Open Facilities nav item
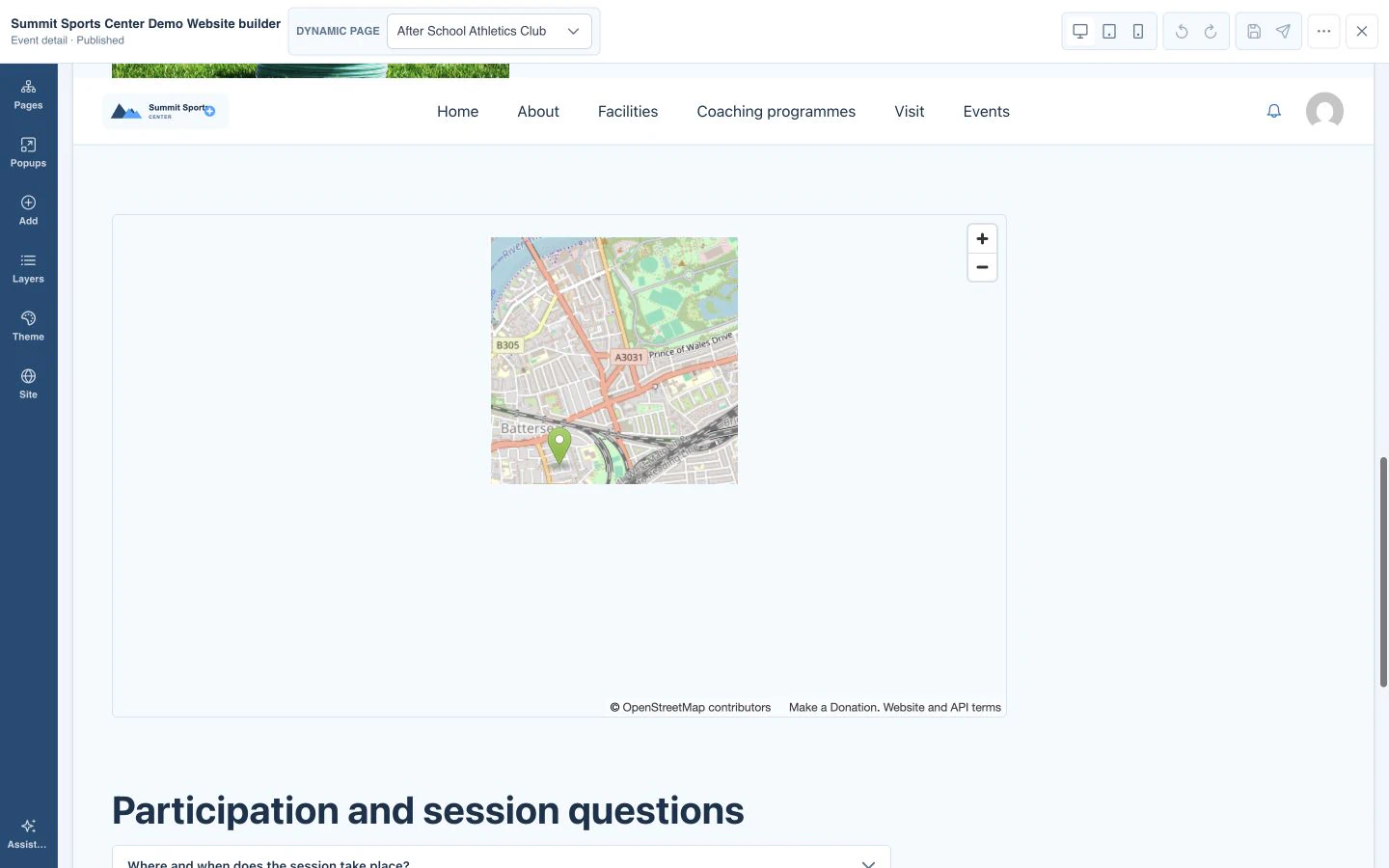1389x868 pixels. (628, 111)
